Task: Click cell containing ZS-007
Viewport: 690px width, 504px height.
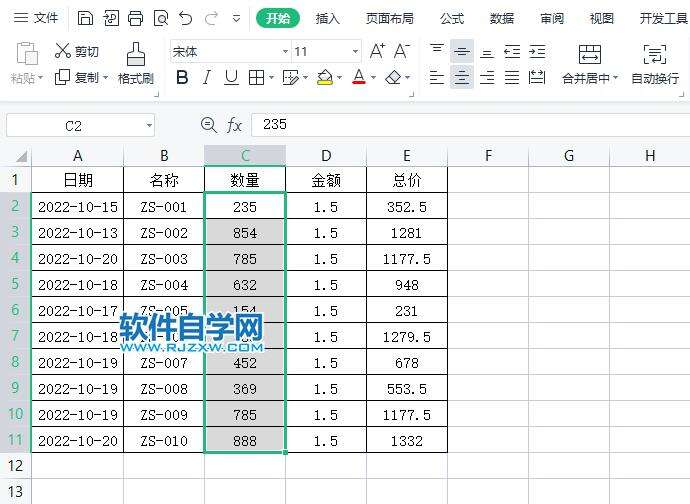Action: tap(164, 363)
